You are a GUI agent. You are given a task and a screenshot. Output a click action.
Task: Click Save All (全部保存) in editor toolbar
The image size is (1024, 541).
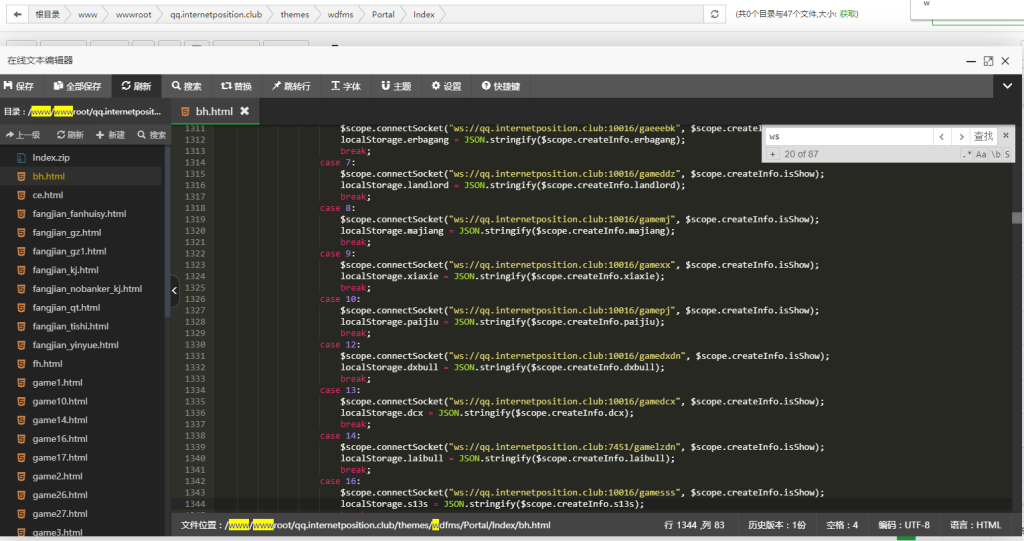click(77, 86)
